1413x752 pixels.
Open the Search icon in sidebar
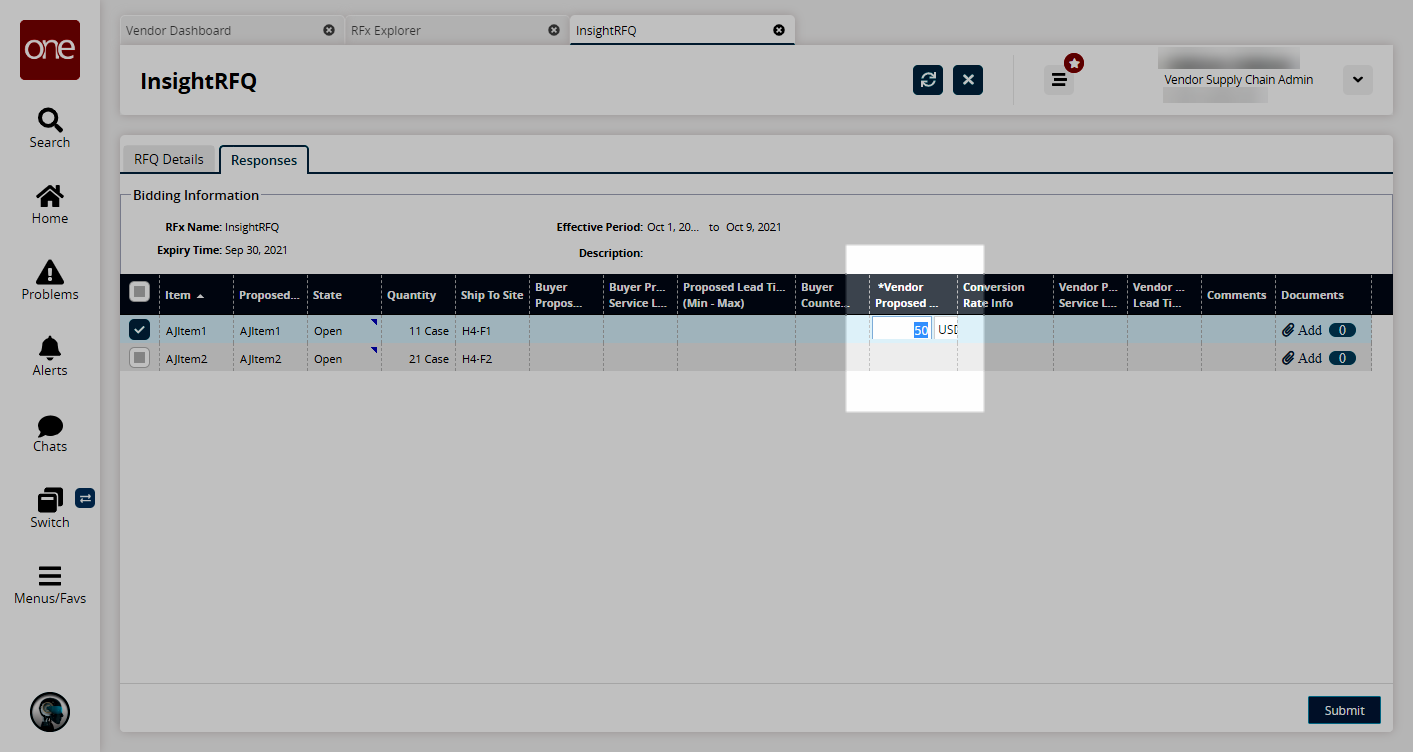49,121
